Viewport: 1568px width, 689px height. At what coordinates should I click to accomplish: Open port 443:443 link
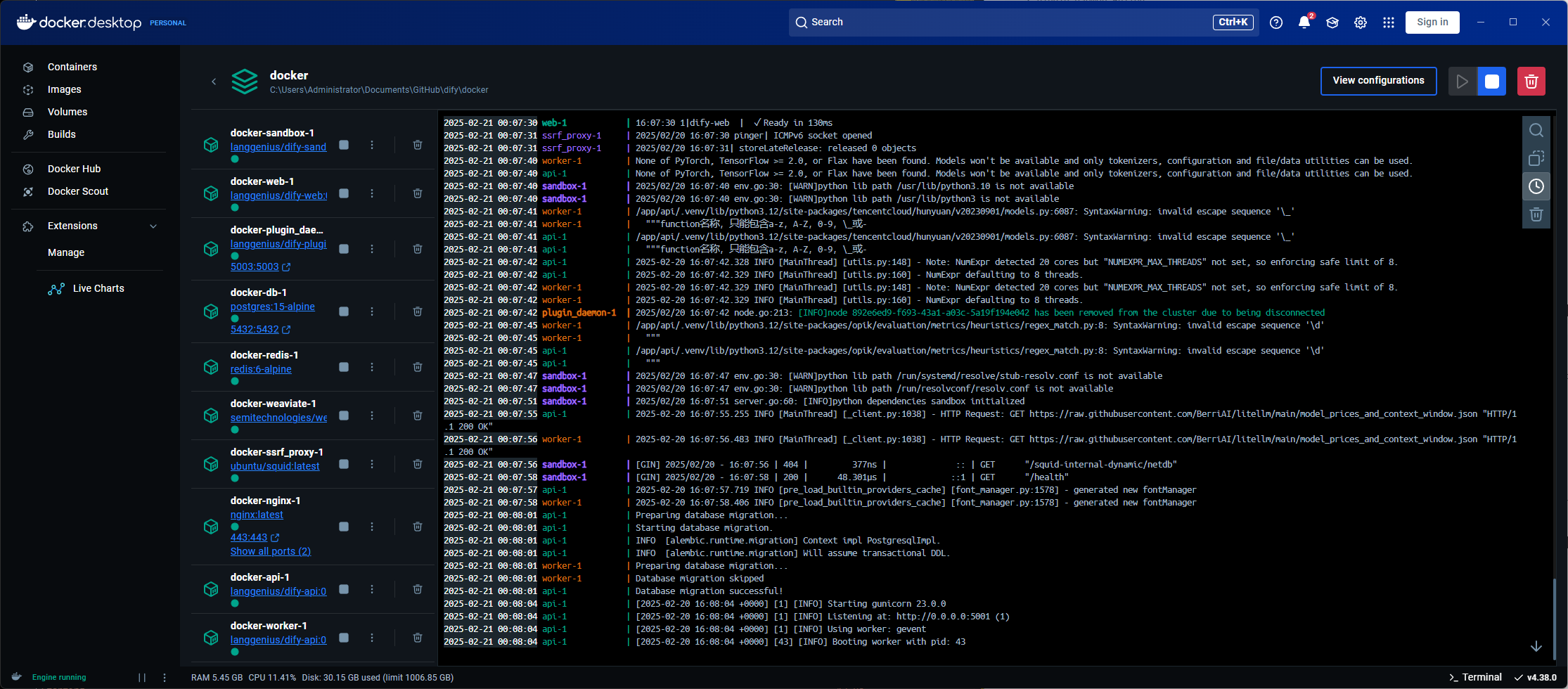pyautogui.click(x=255, y=538)
